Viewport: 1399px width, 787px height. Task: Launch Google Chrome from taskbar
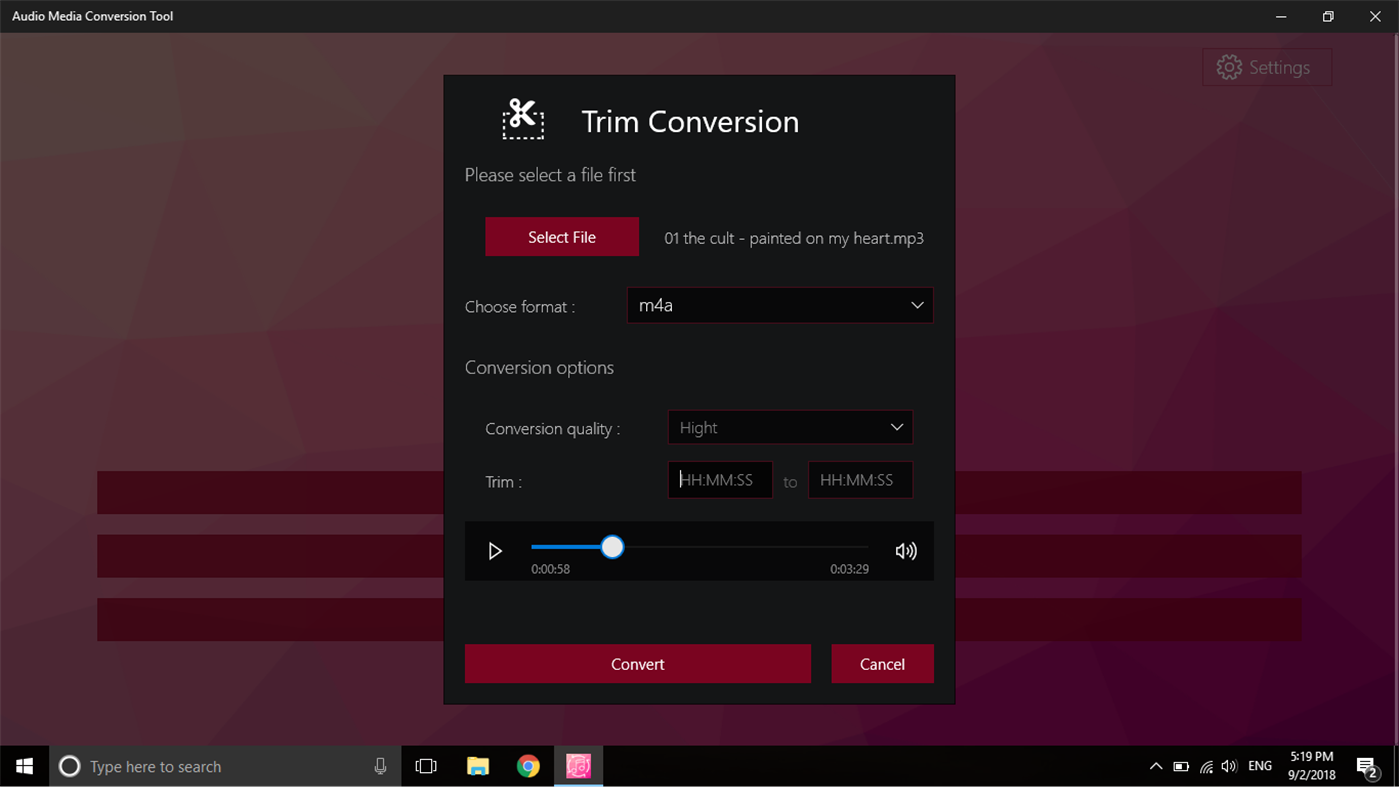point(528,766)
